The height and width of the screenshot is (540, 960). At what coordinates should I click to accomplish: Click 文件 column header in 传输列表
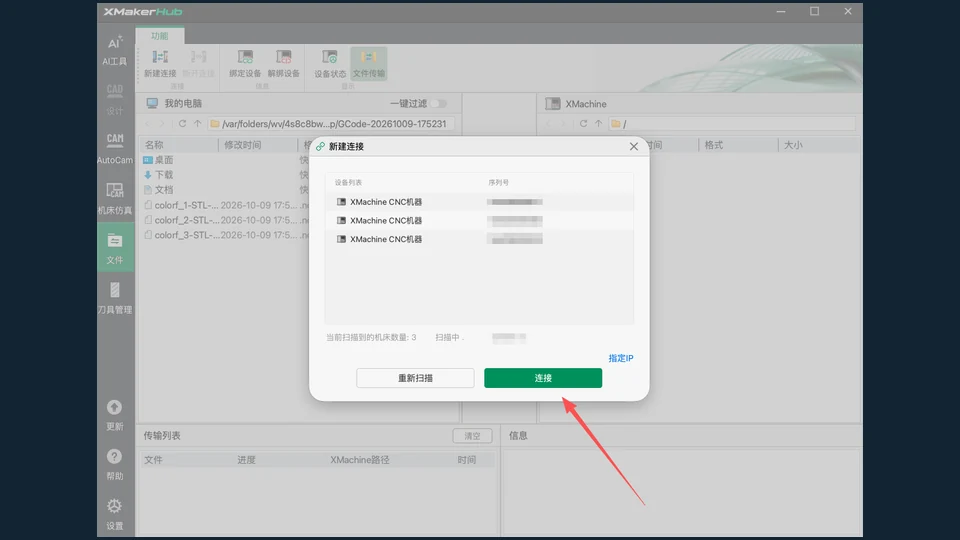[153, 460]
